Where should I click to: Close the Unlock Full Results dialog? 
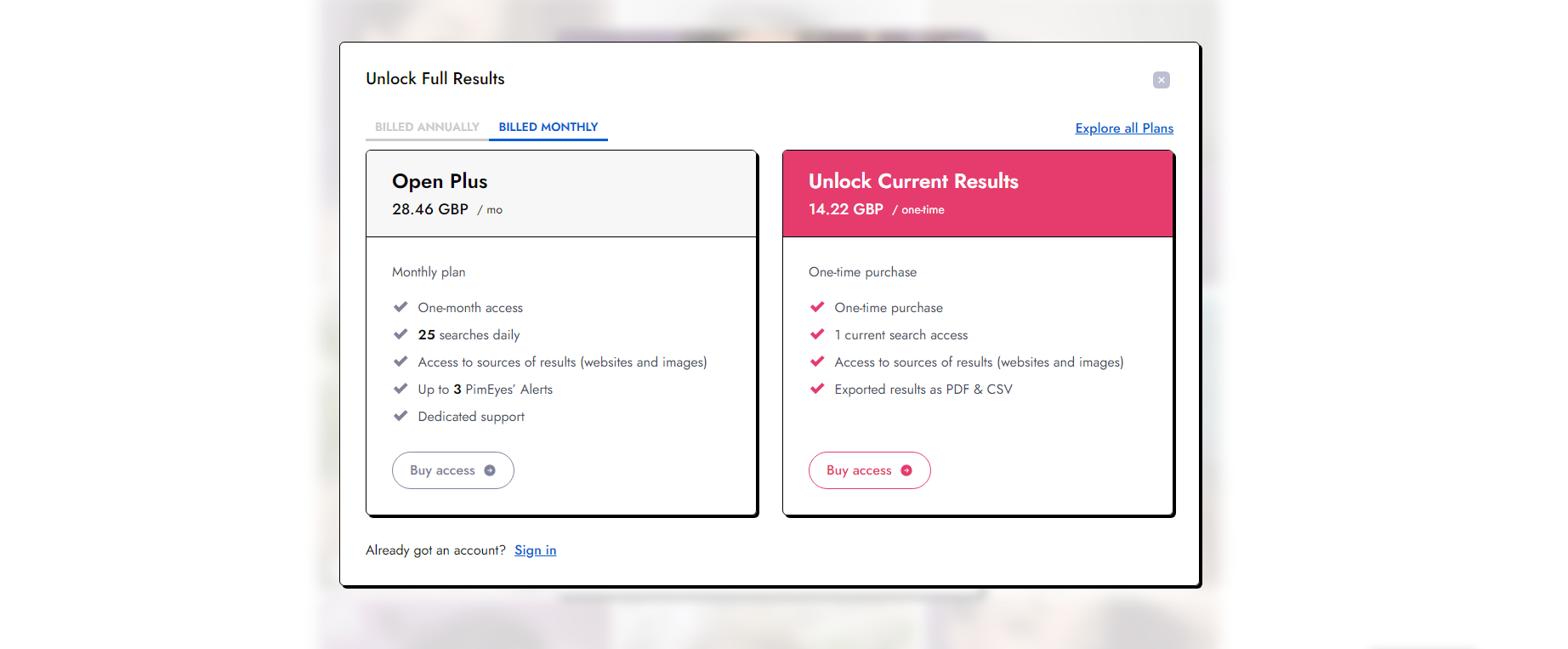pos(1161,80)
